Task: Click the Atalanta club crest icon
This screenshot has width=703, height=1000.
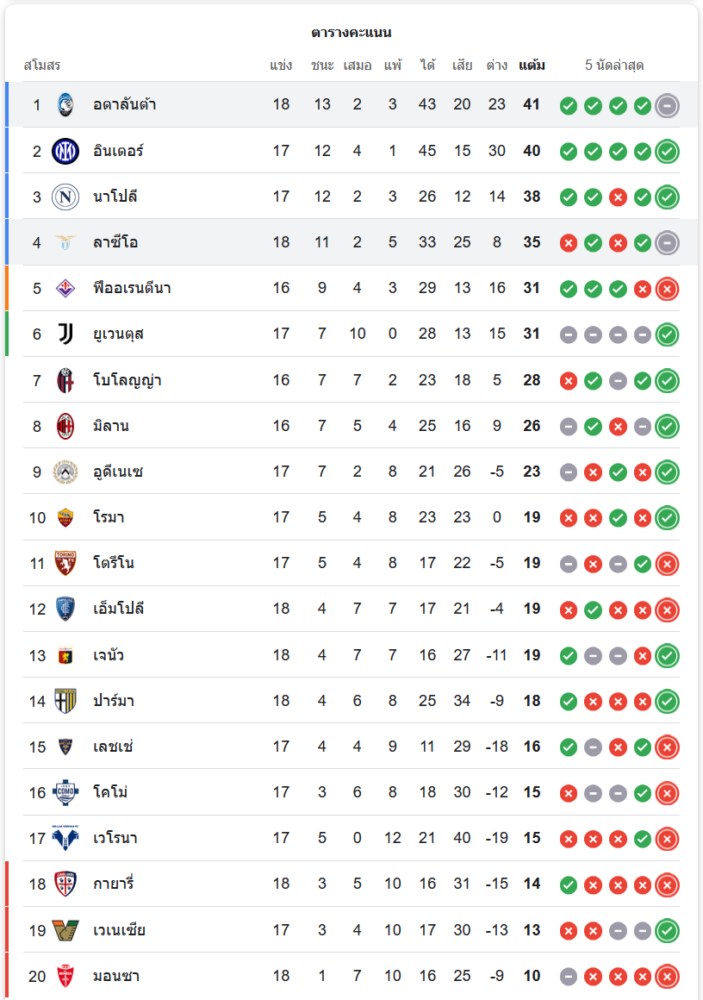Action: 65,105
